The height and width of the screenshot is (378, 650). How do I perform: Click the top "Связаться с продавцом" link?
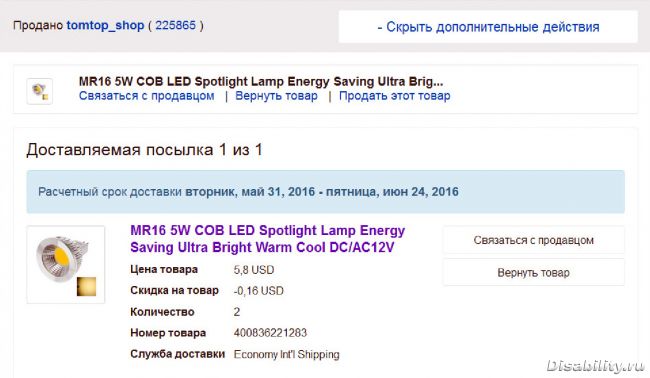[x=147, y=96]
